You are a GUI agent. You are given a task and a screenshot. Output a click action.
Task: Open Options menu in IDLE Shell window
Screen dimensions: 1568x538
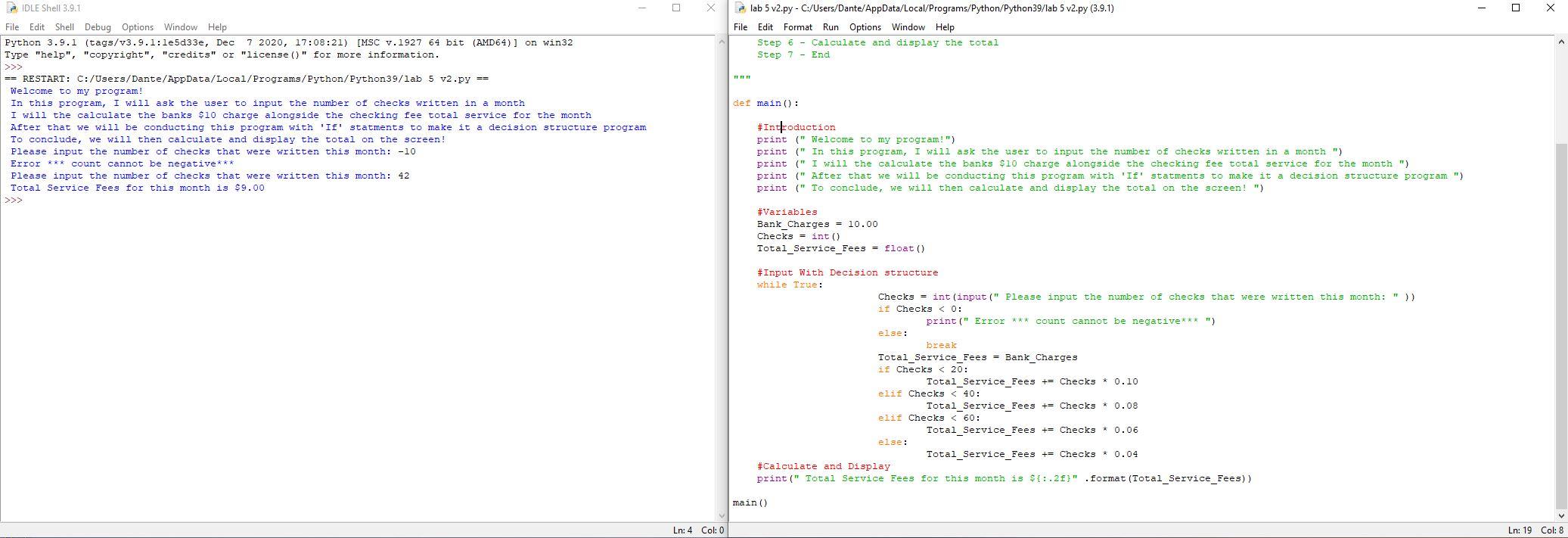pyautogui.click(x=138, y=26)
